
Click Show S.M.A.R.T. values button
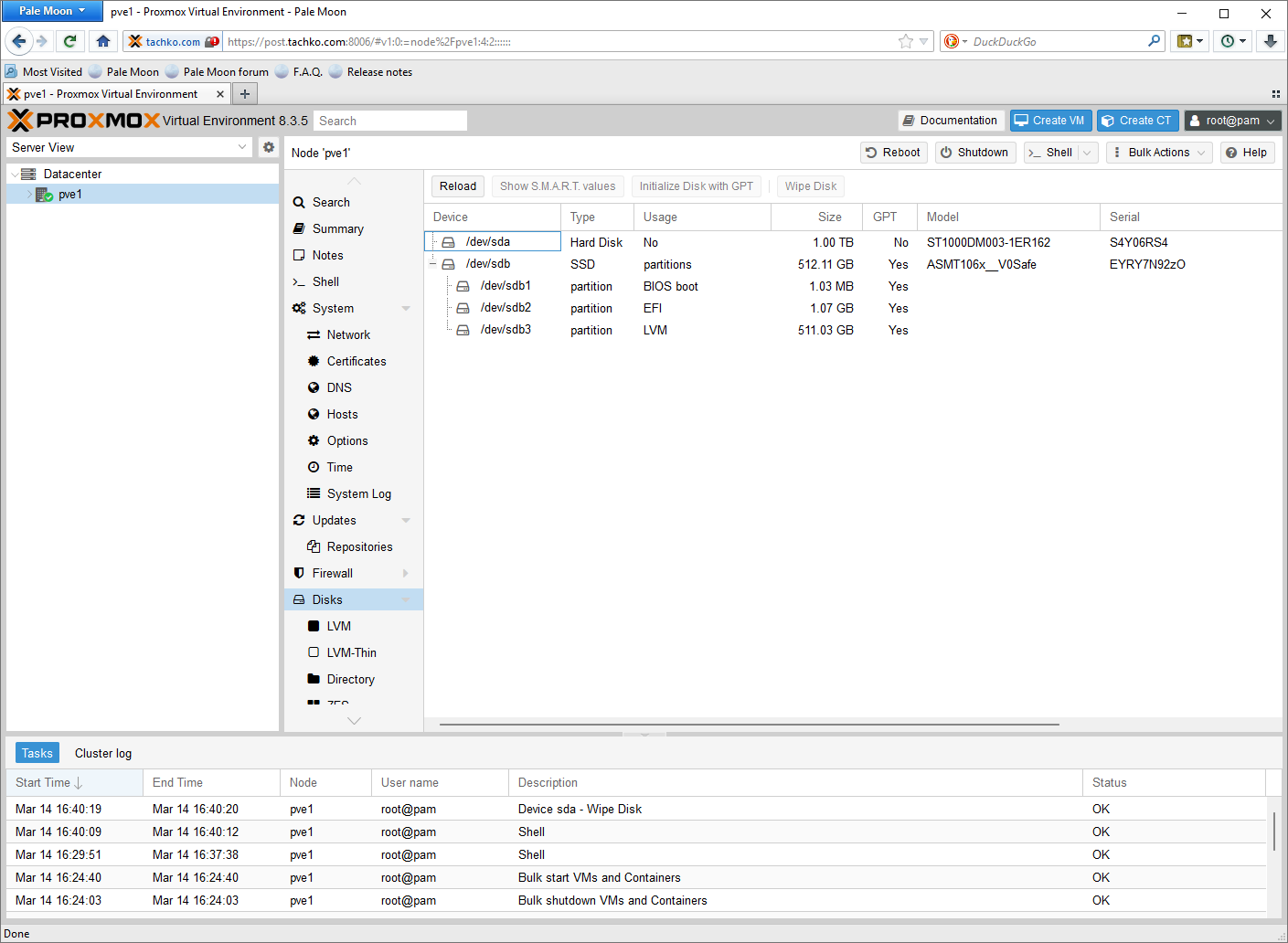(558, 186)
